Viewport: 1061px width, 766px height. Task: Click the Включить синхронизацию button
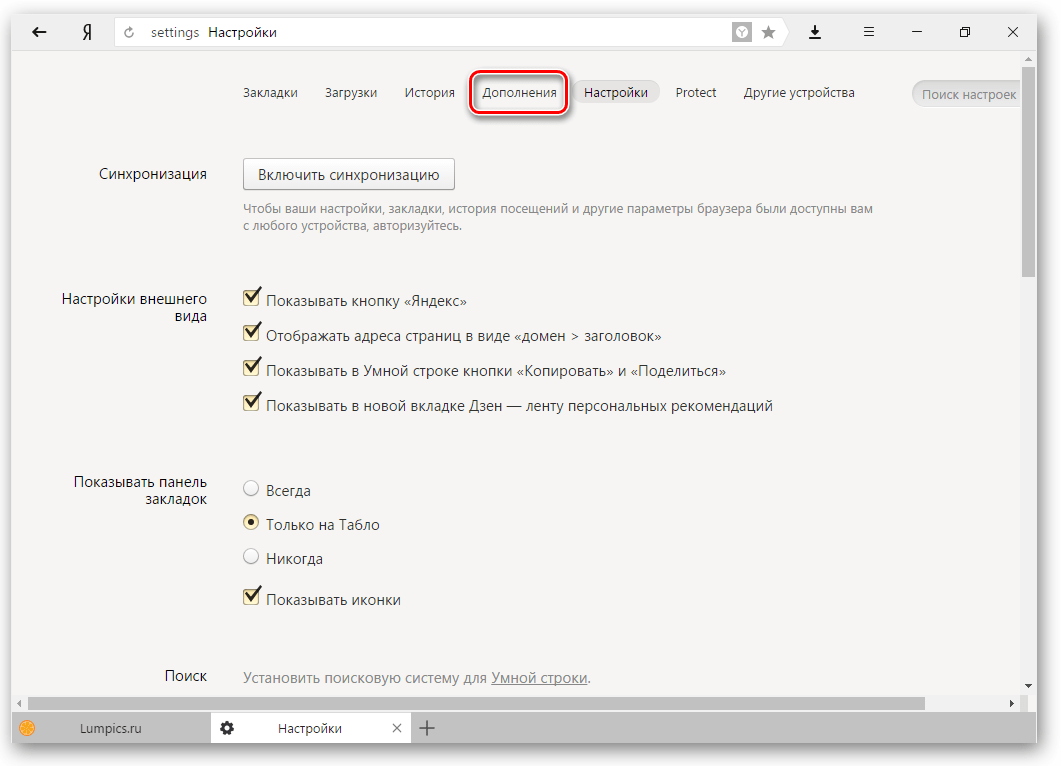pyautogui.click(x=348, y=175)
